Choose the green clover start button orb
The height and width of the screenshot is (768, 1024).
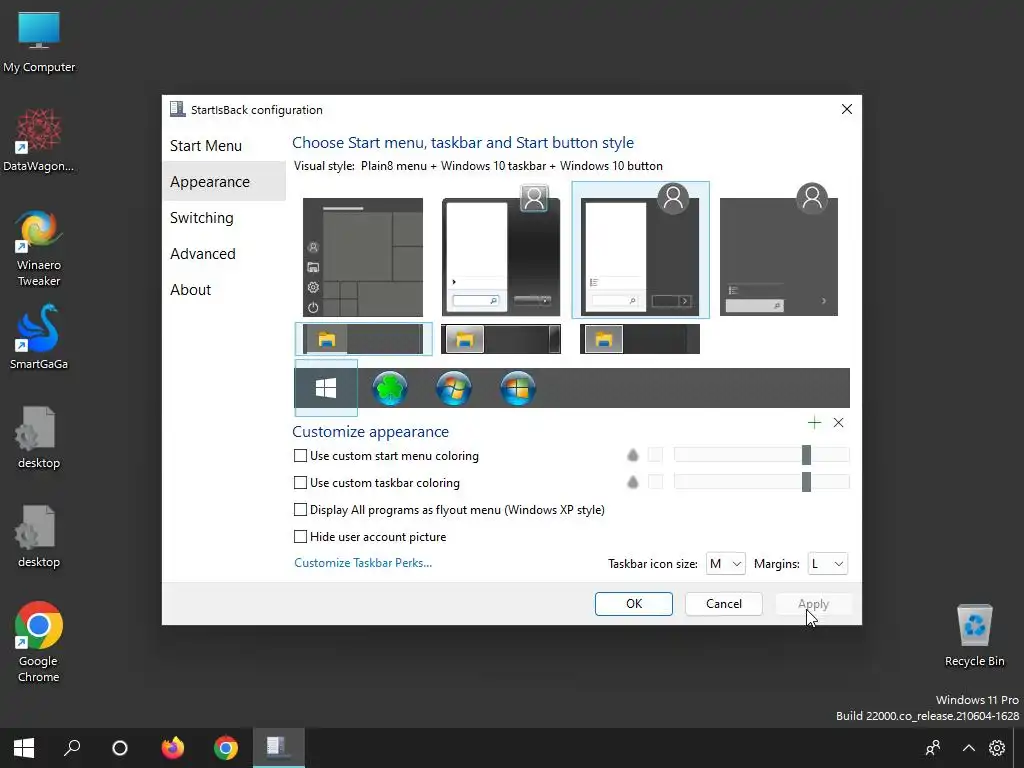390,389
